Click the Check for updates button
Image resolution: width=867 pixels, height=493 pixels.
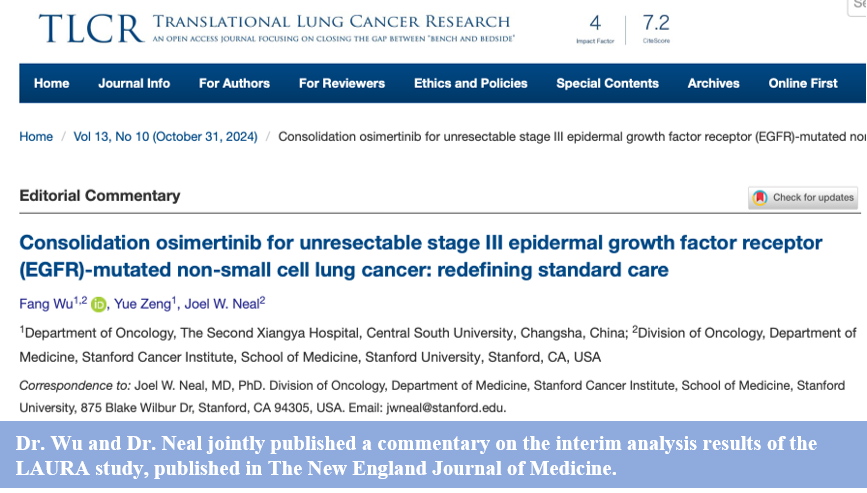click(x=803, y=198)
